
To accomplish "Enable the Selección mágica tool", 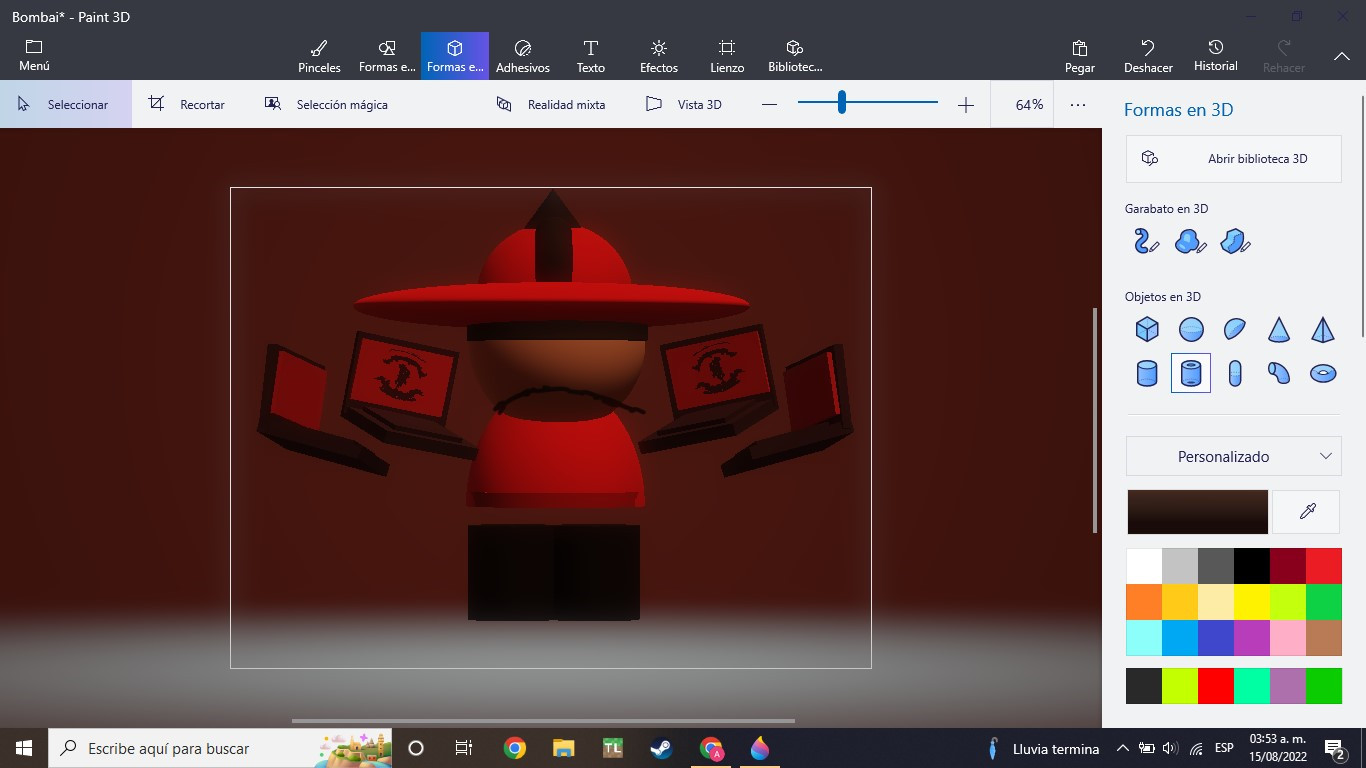I will [326, 104].
